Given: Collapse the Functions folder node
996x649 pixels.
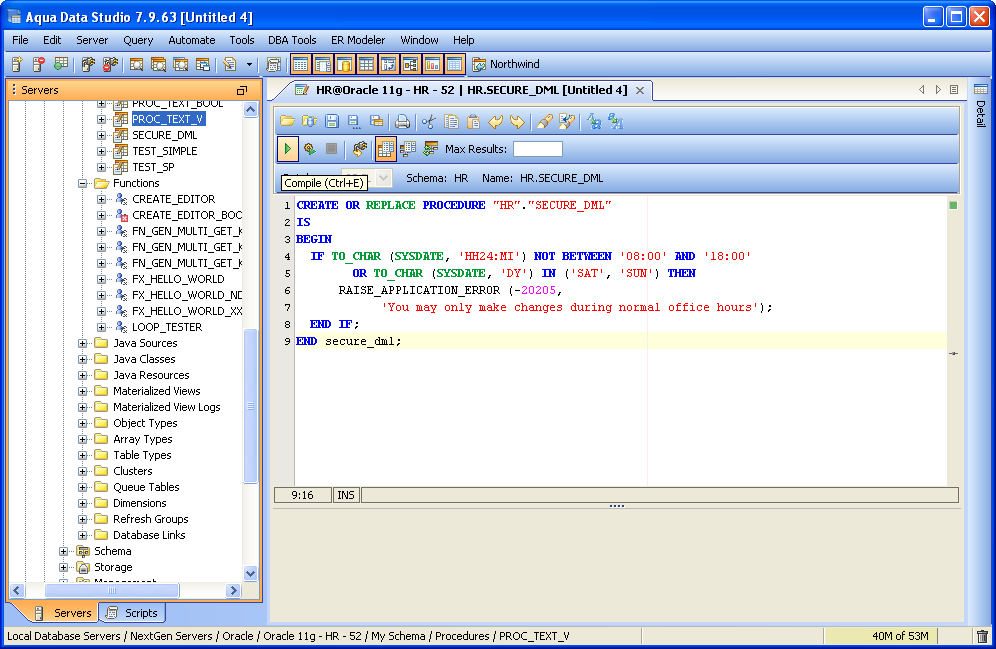Looking at the screenshot, I should click(x=83, y=183).
